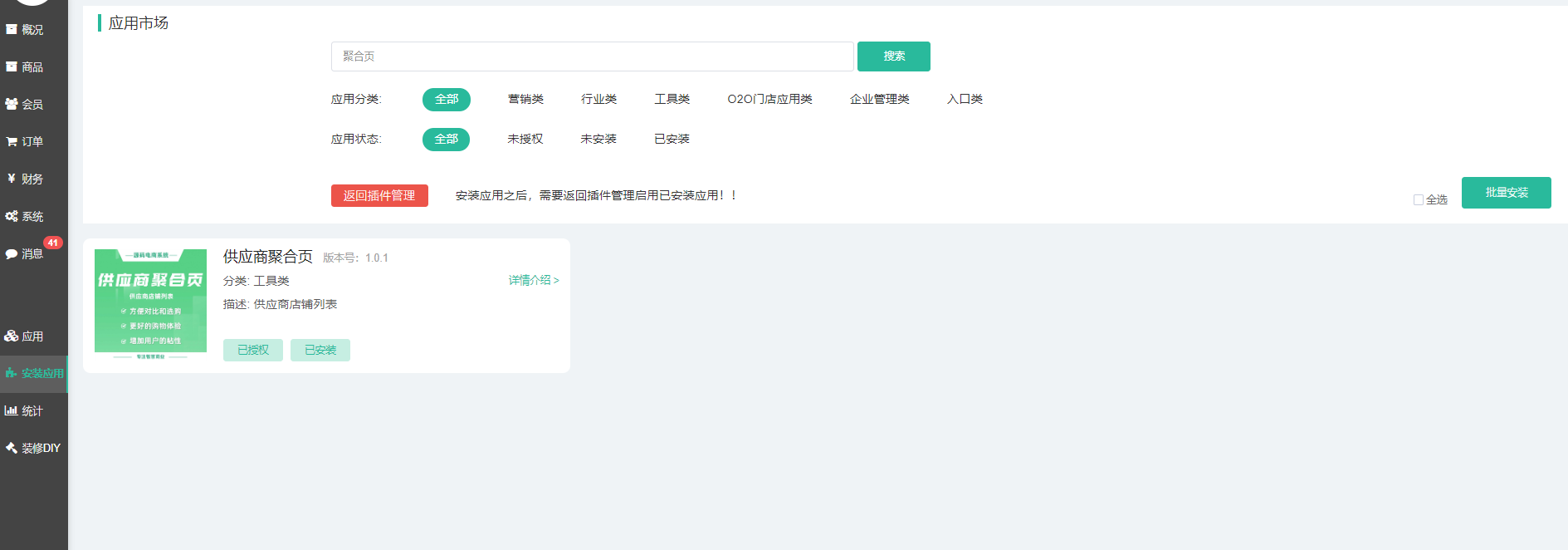Screen dimensions: 1568x550
Task: Open the 财务 yen icon in sidebar
Action: tap(12, 179)
